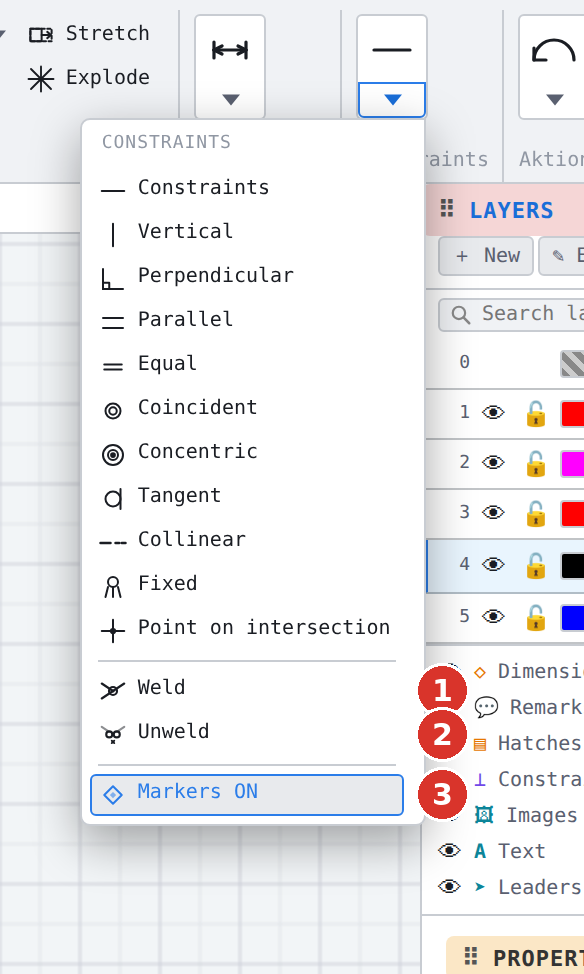
Task: Pick the Tangent constraint icon
Action: coord(112,498)
